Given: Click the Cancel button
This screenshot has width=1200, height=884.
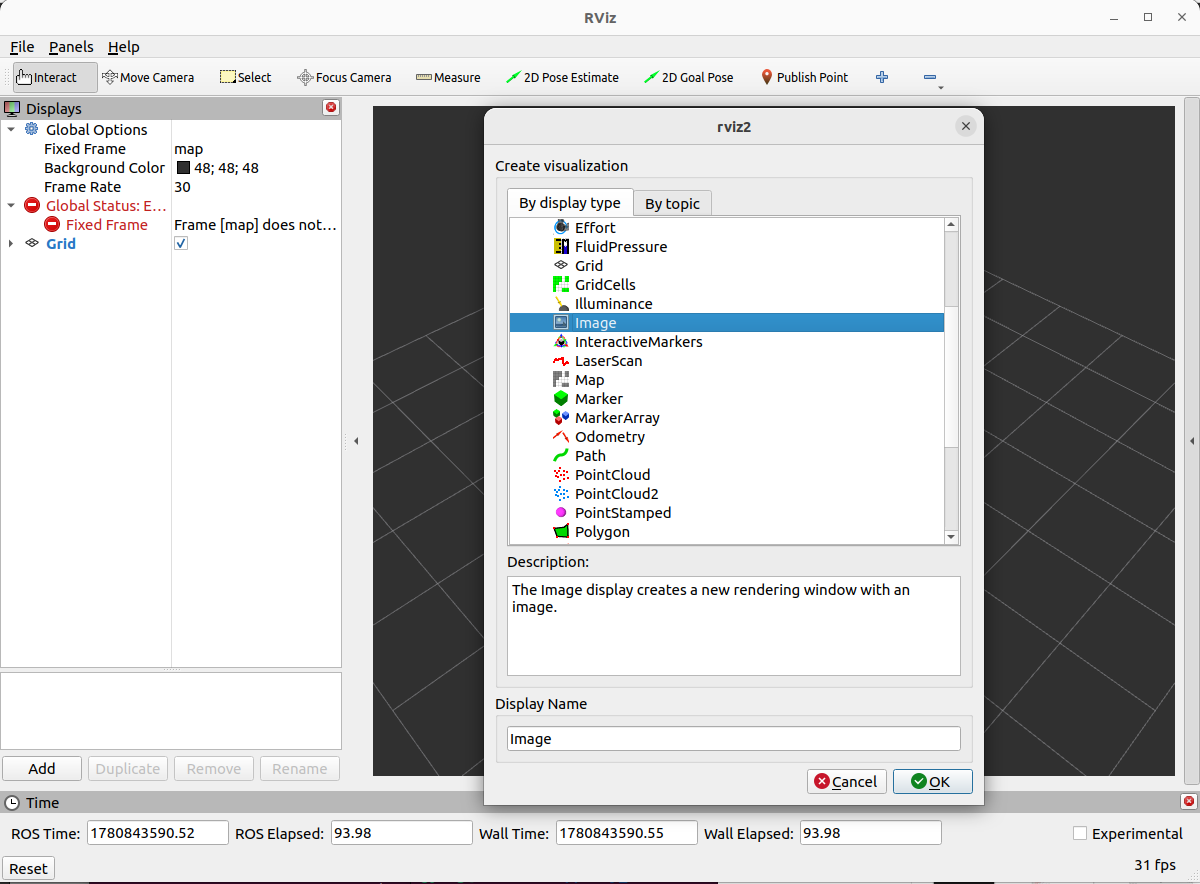Looking at the screenshot, I should pyautogui.click(x=847, y=781).
